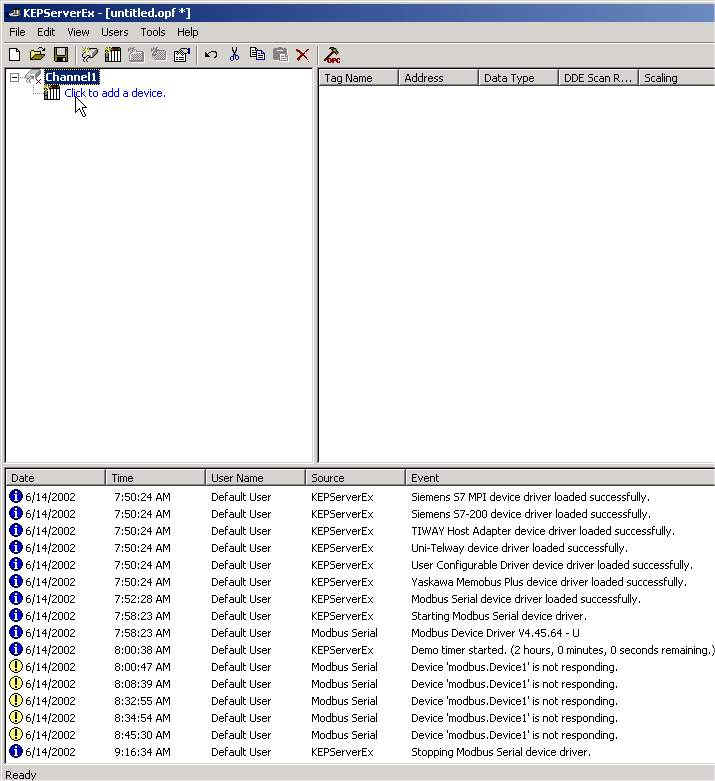Click the Undo arrow icon

(211, 55)
